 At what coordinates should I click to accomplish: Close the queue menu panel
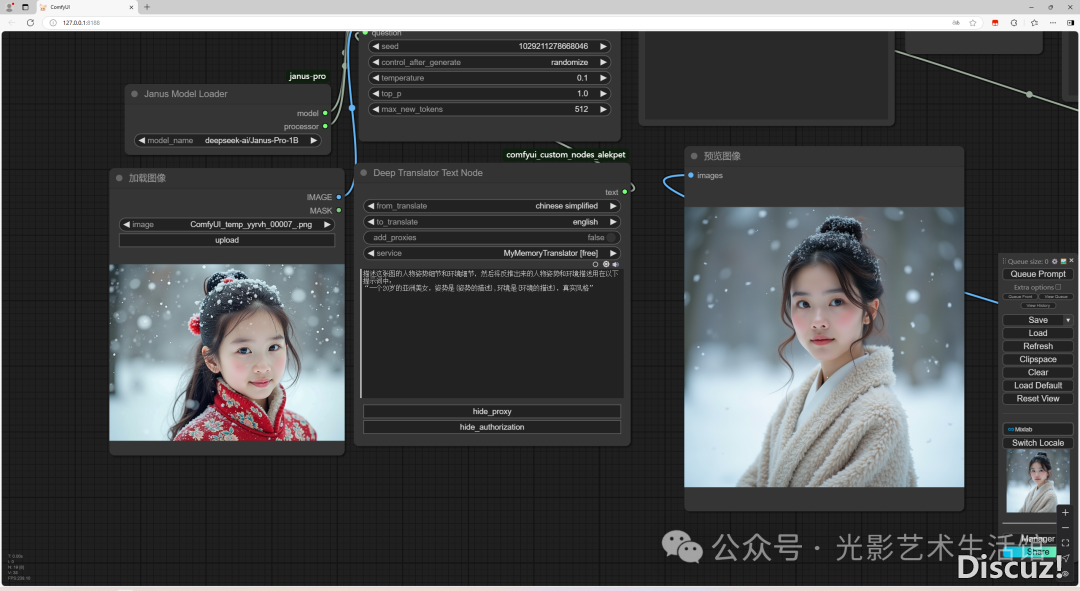click(1071, 260)
